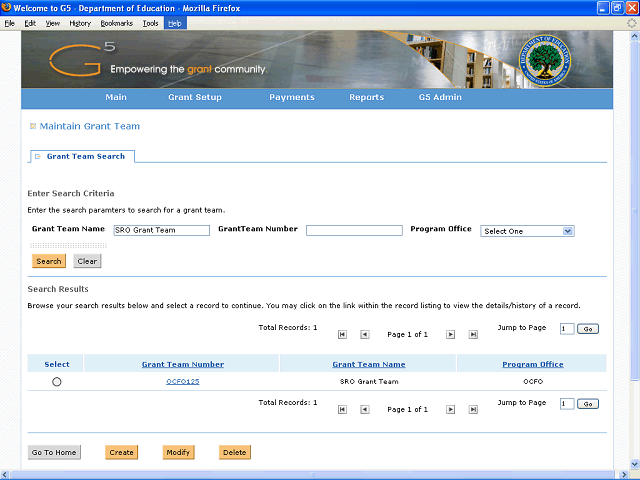This screenshot has width=640, height=480.
Task: Sort by Grant Team Name column header
Action: 368,364
